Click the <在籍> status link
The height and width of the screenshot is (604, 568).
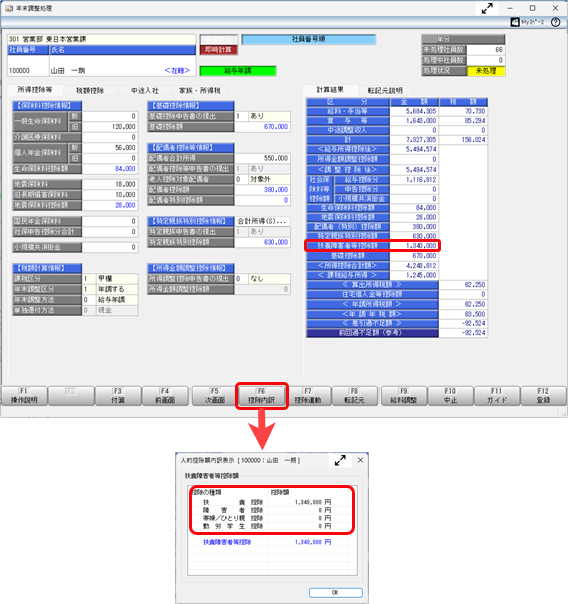tap(177, 71)
